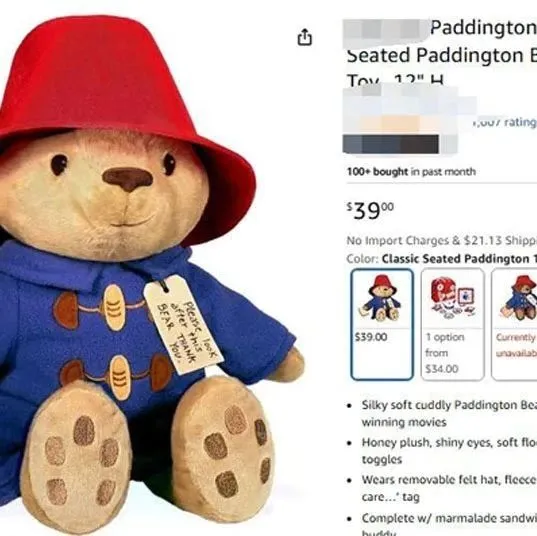Image resolution: width=537 pixels, height=536 pixels.
Task: Click the blurred star rating area
Action: click(x=400, y=118)
